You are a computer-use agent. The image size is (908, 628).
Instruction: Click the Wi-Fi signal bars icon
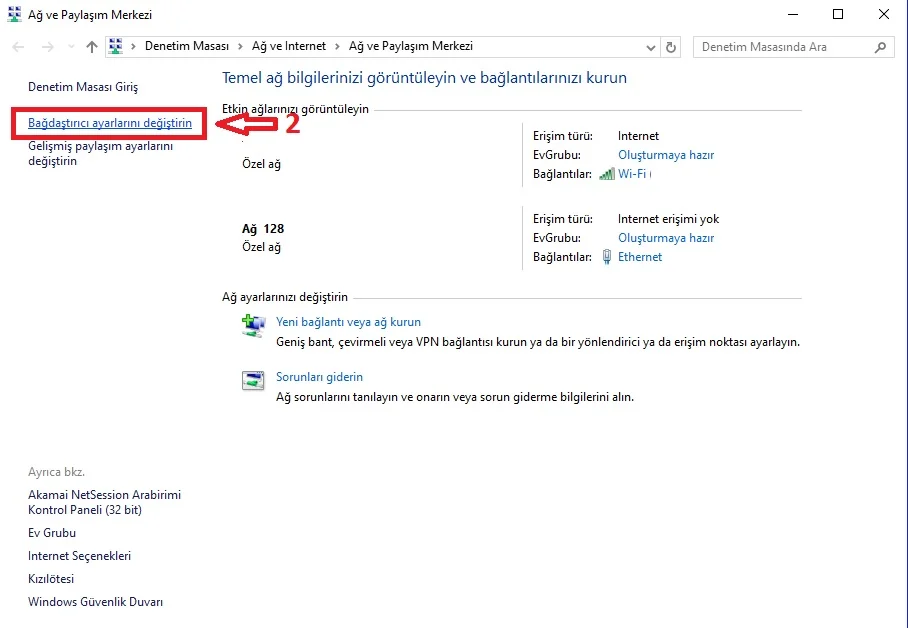pos(606,174)
